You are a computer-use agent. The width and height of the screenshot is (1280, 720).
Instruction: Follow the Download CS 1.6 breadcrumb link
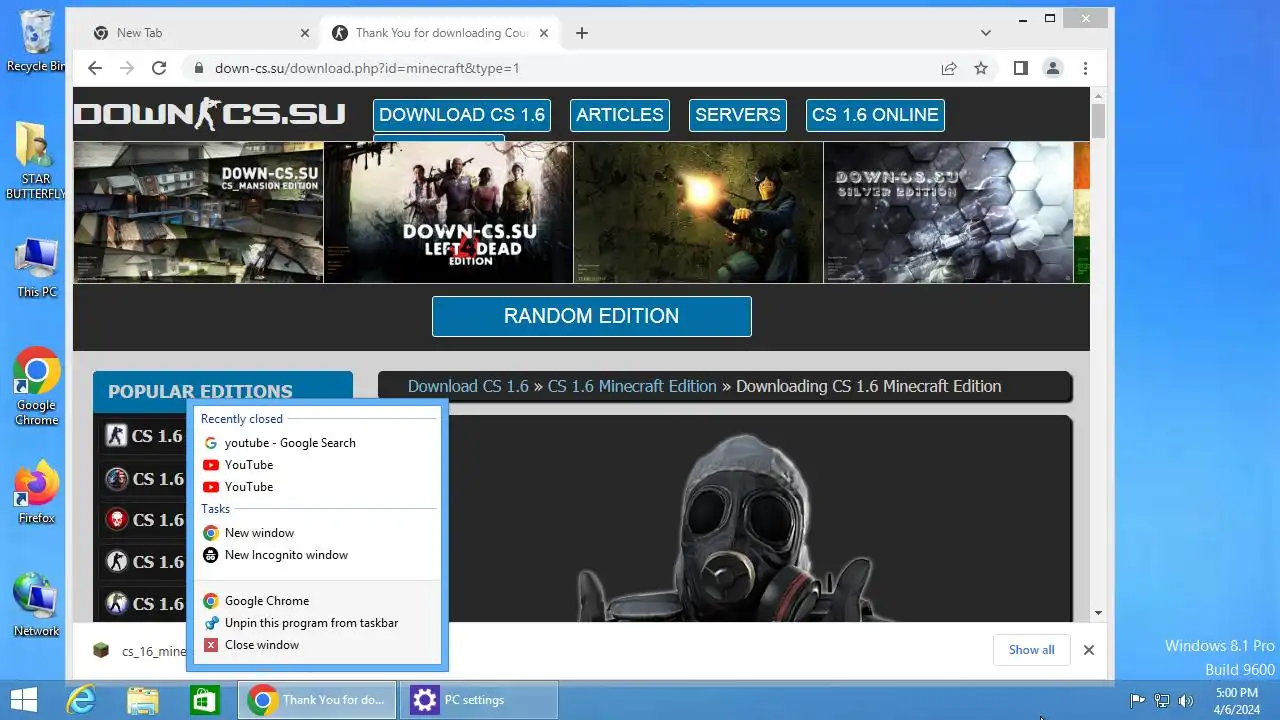pyautogui.click(x=468, y=386)
